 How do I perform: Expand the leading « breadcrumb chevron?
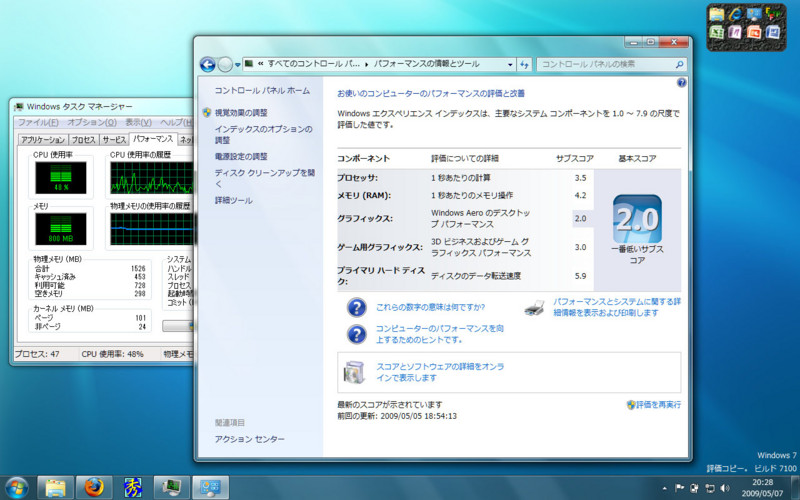tap(261, 64)
